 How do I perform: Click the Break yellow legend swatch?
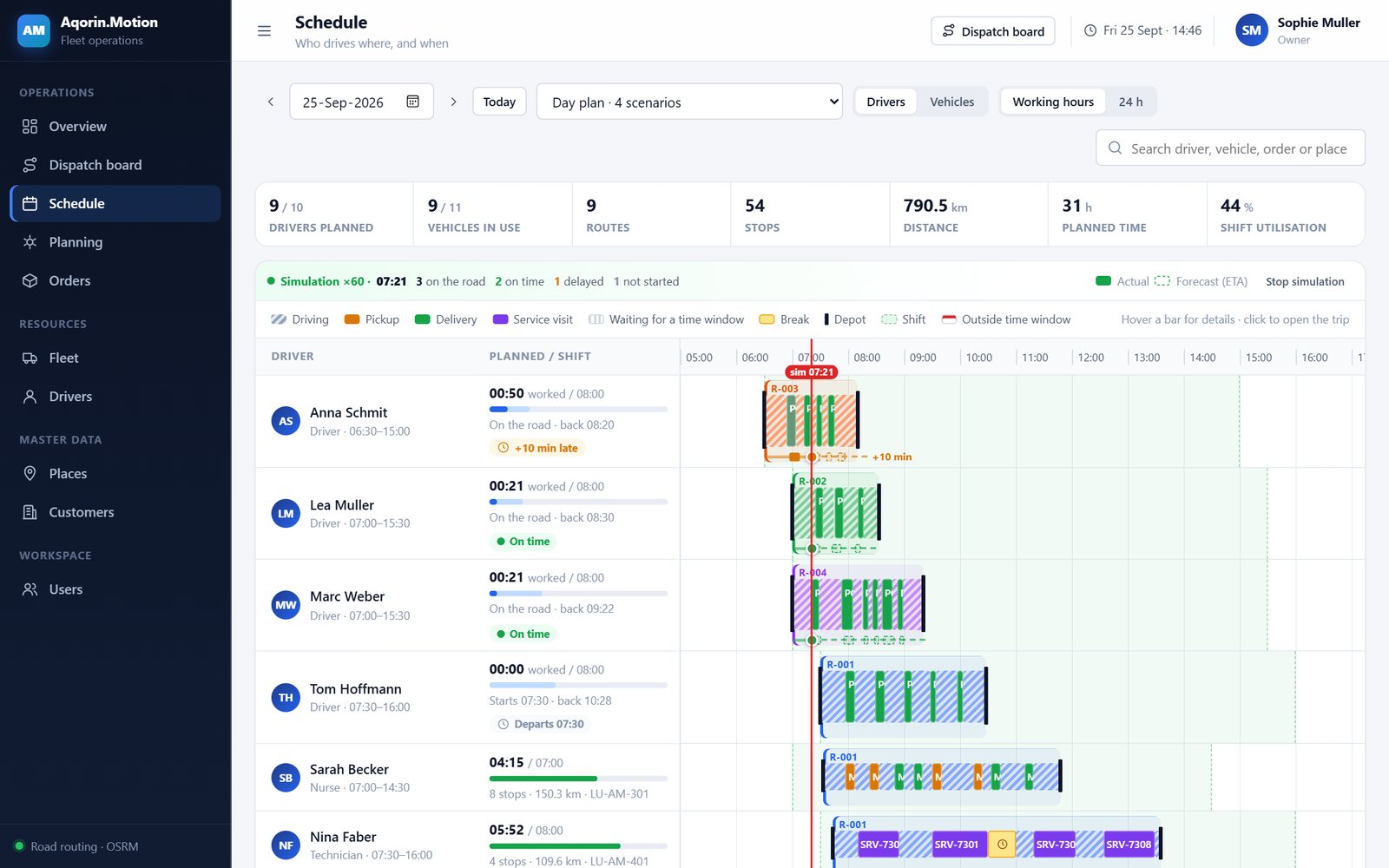pyautogui.click(x=767, y=319)
